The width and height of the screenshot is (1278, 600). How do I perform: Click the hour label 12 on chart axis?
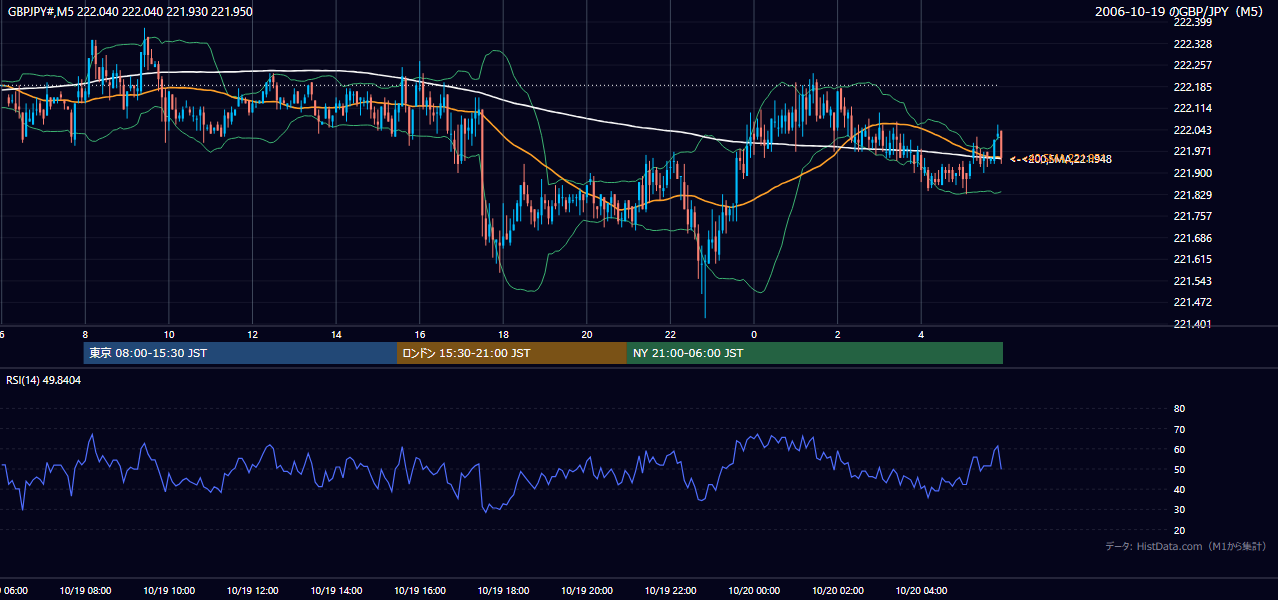click(252, 334)
